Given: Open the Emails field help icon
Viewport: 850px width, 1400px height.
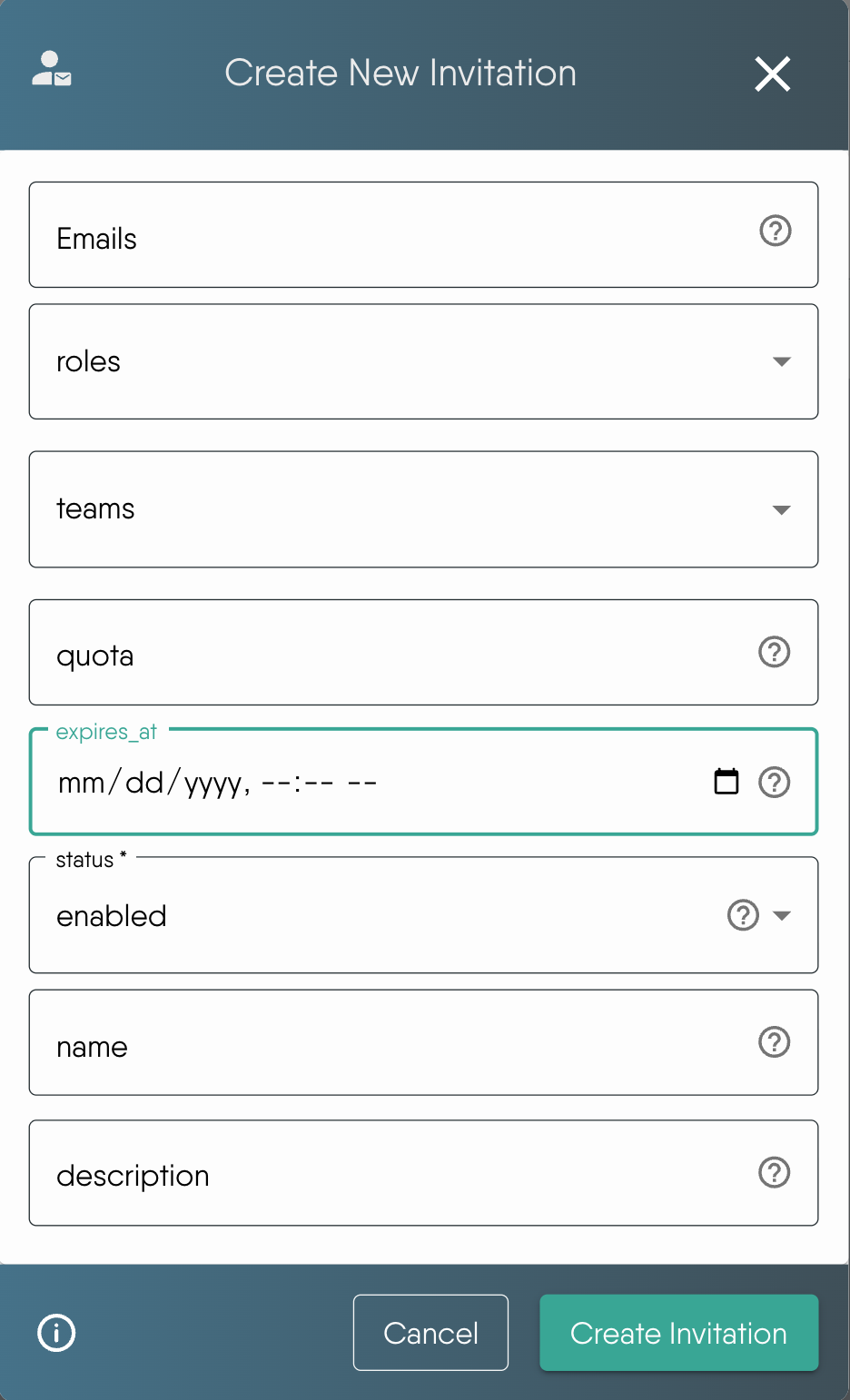Looking at the screenshot, I should (x=774, y=232).
